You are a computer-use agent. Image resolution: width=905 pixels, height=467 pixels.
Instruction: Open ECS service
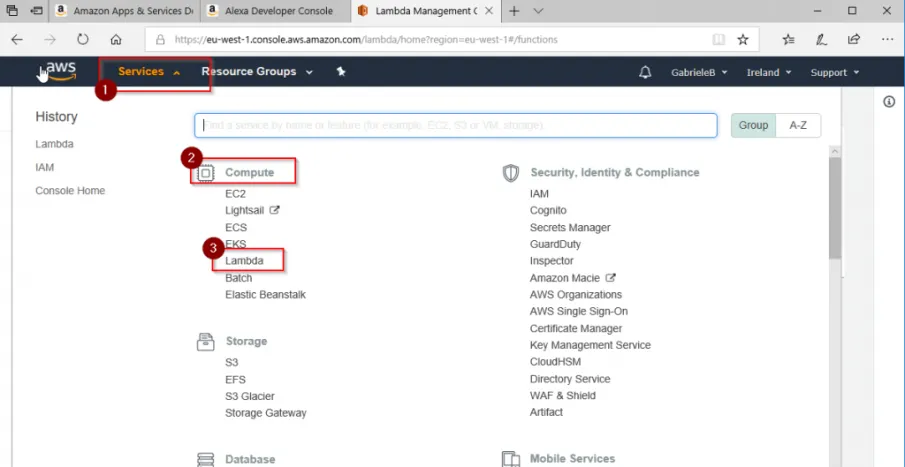(x=236, y=227)
